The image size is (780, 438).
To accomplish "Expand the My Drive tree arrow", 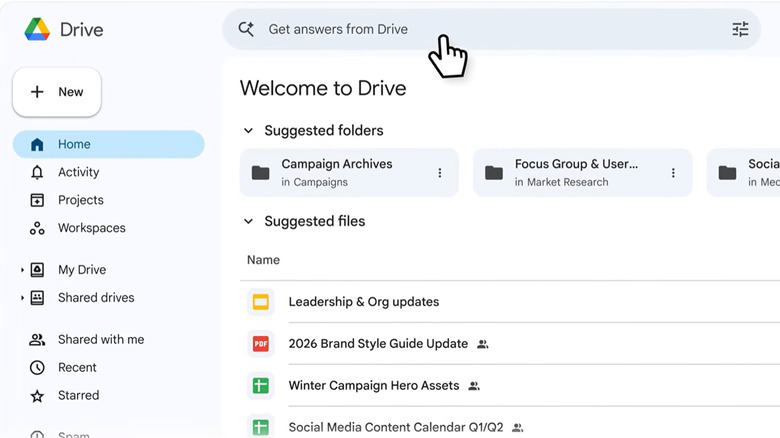I will (x=22, y=270).
